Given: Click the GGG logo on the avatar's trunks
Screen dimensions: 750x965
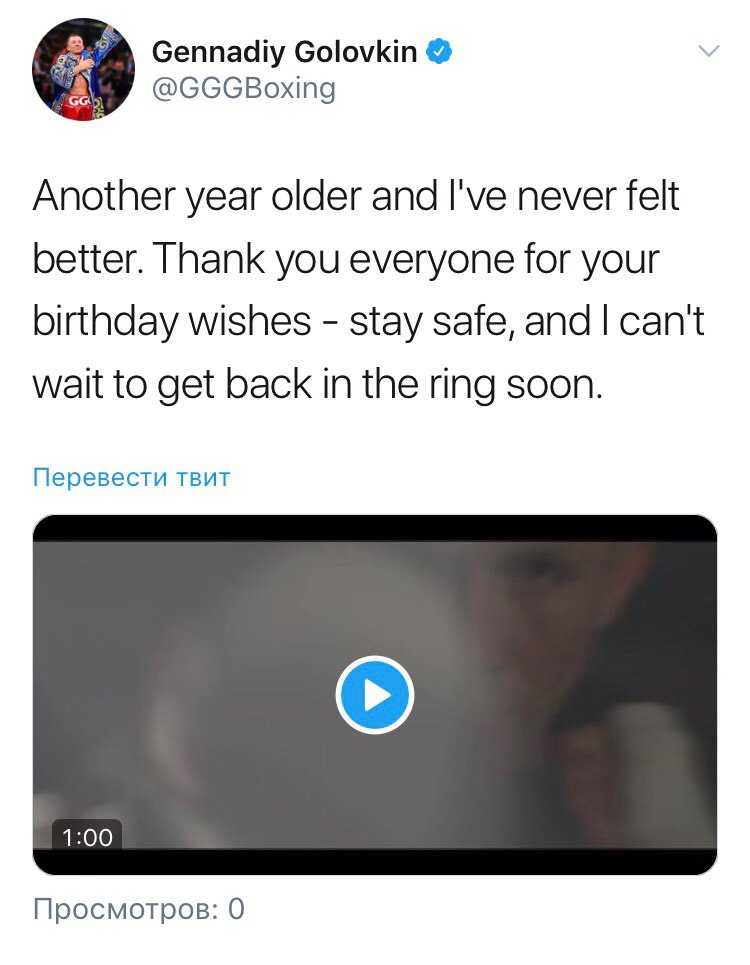Looking at the screenshot, I should click(x=78, y=100).
